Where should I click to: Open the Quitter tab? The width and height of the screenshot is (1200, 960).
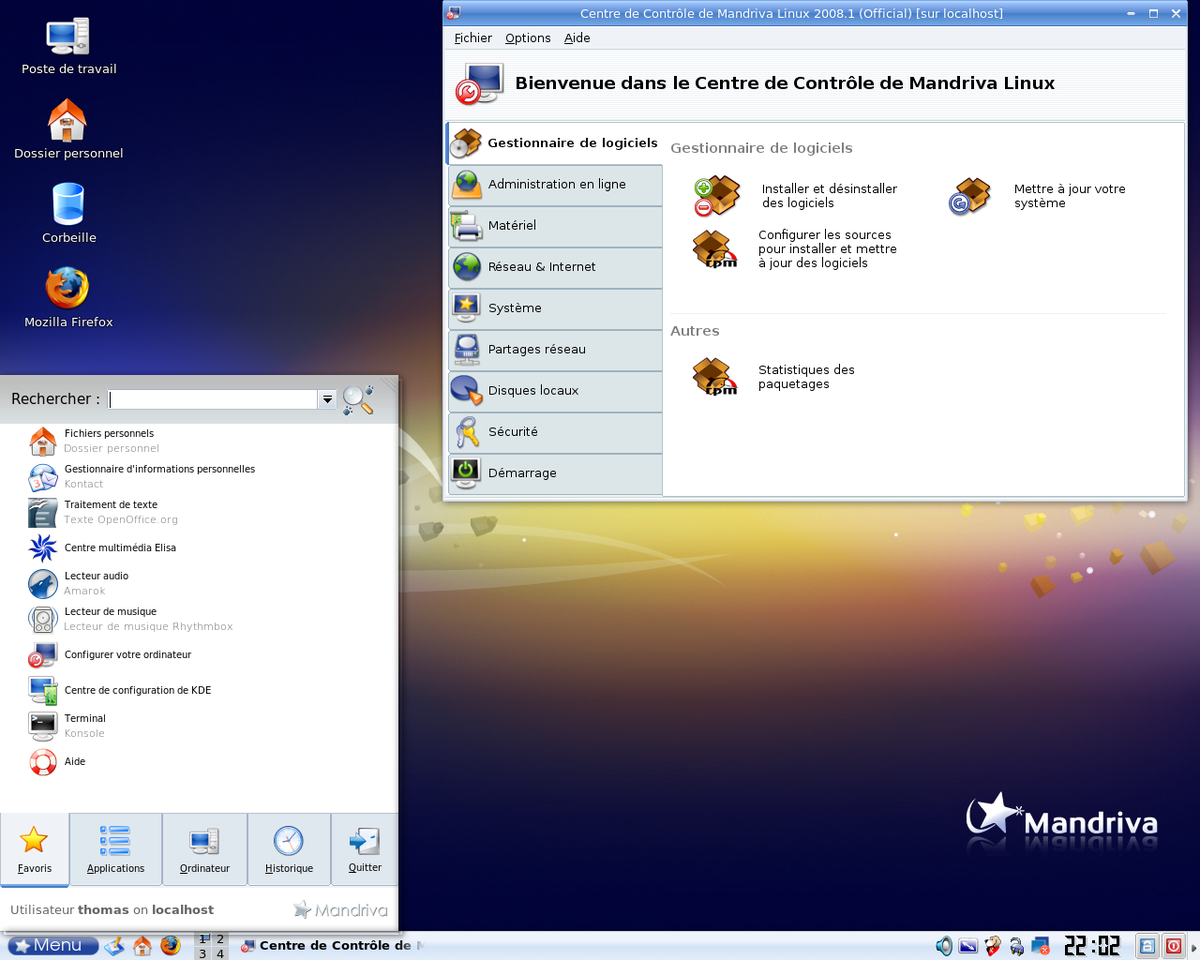[x=365, y=849]
